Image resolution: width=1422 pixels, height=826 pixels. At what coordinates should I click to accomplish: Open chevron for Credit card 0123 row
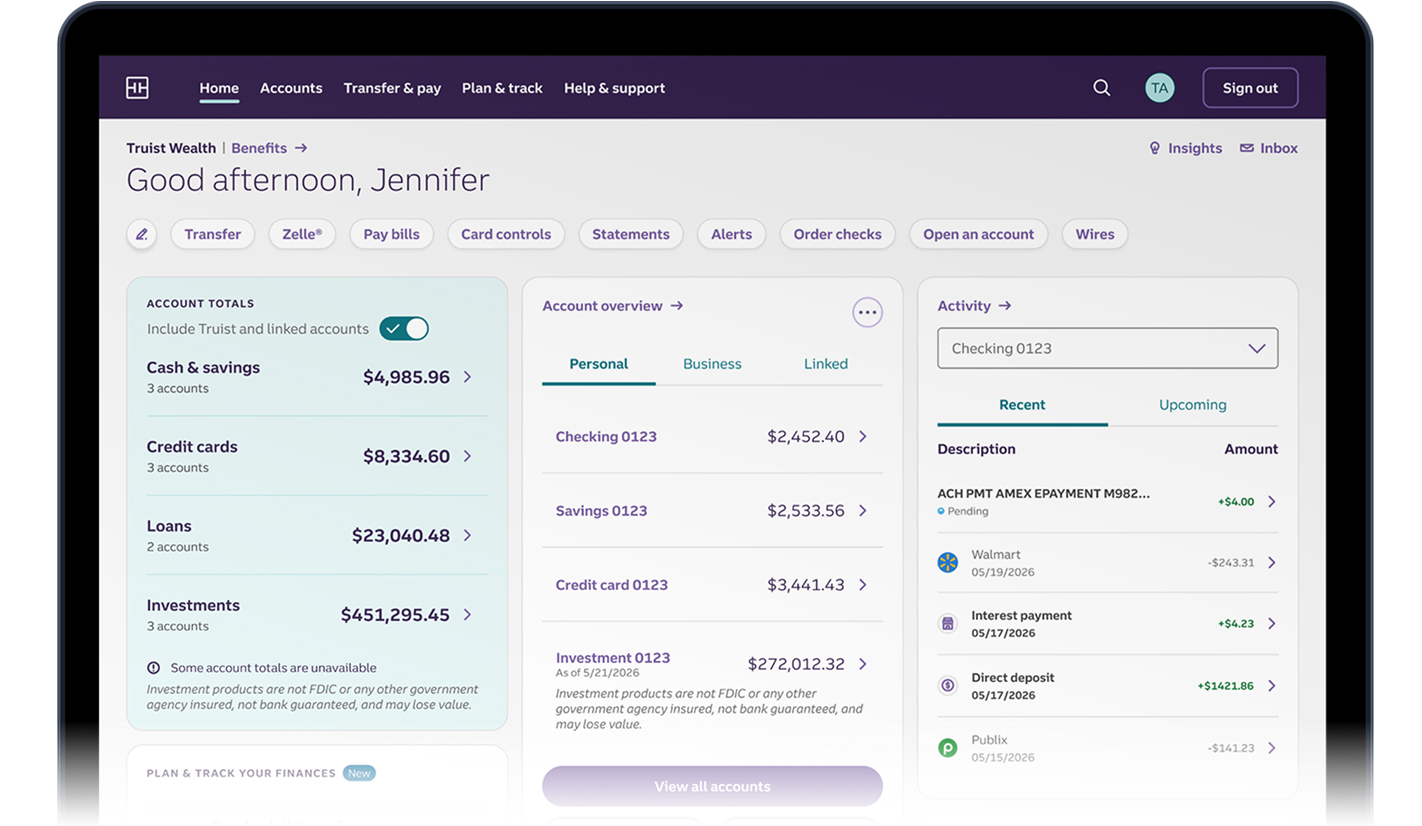coord(863,585)
